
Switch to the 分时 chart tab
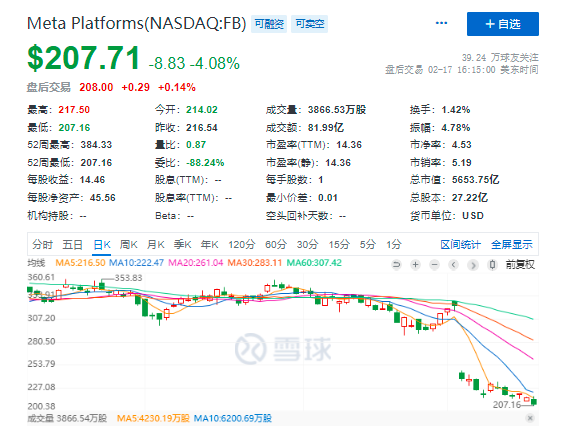[42, 245]
